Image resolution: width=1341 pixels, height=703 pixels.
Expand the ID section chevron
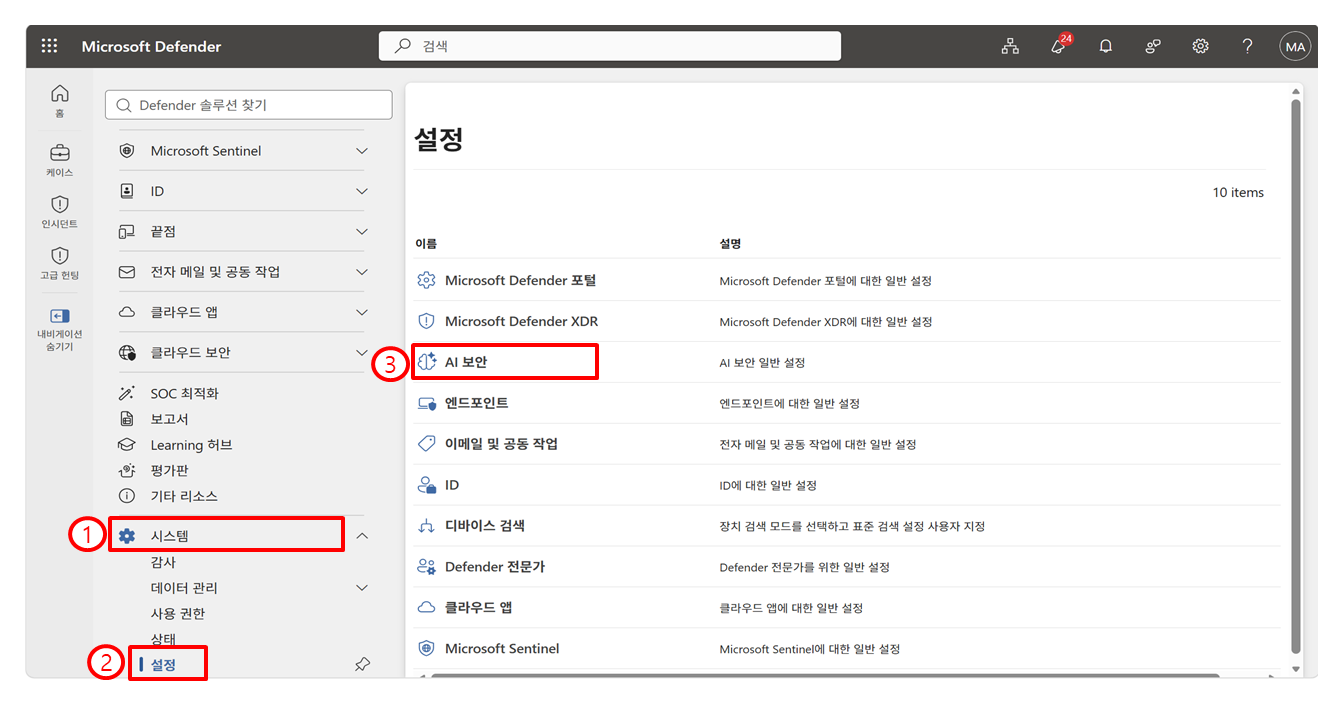click(x=362, y=191)
